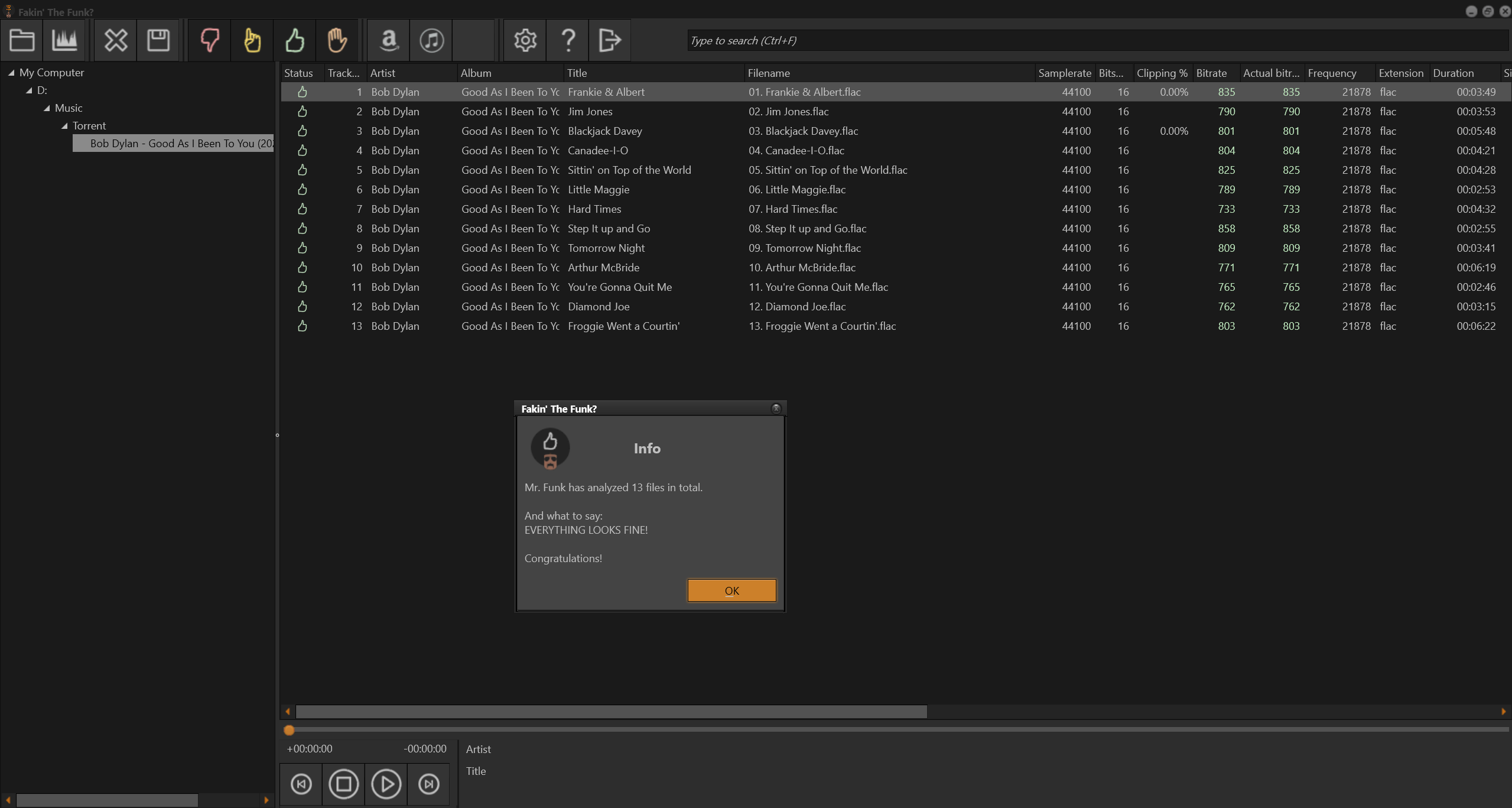Click the green thumbs-up filter icon
This screenshot has height=808, width=1512.
click(x=295, y=40)
